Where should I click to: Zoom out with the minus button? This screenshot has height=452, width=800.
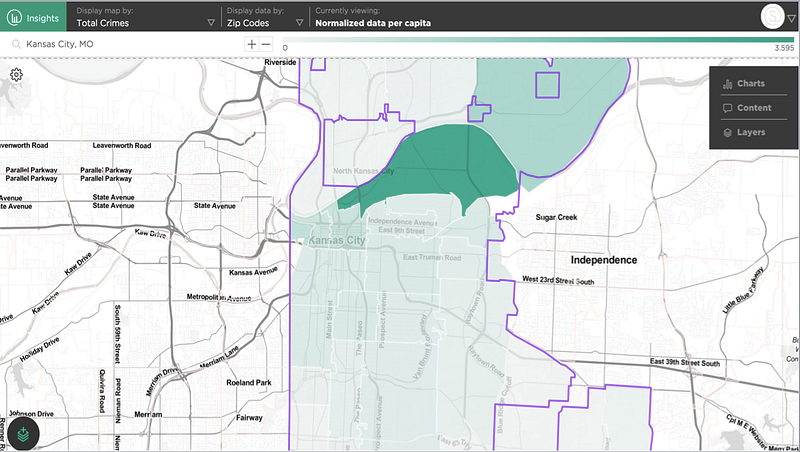(x=266, y=44)
